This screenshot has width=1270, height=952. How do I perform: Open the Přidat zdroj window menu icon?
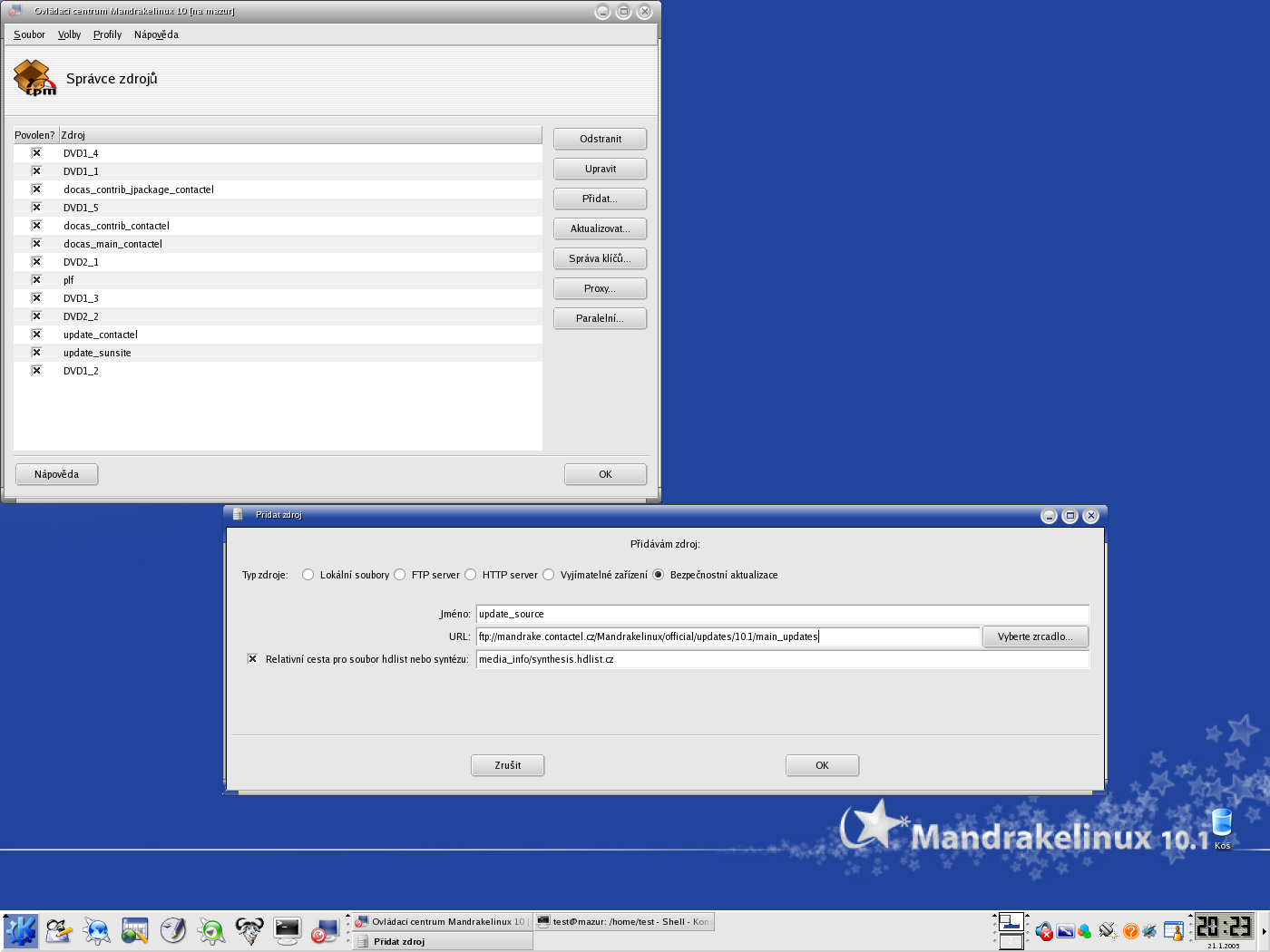(x=238, y=515)
